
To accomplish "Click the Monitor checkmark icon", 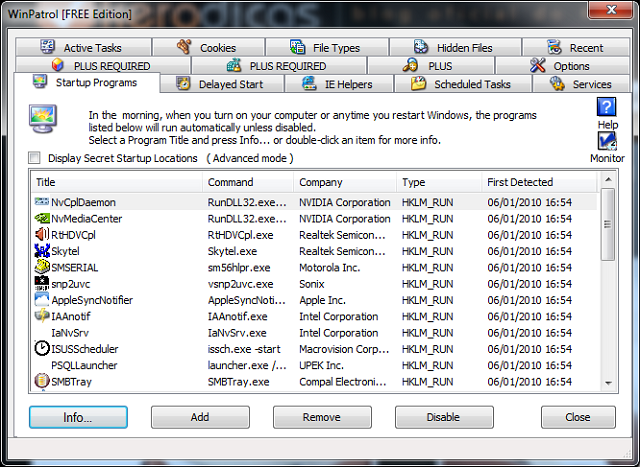I will [607, 141].
